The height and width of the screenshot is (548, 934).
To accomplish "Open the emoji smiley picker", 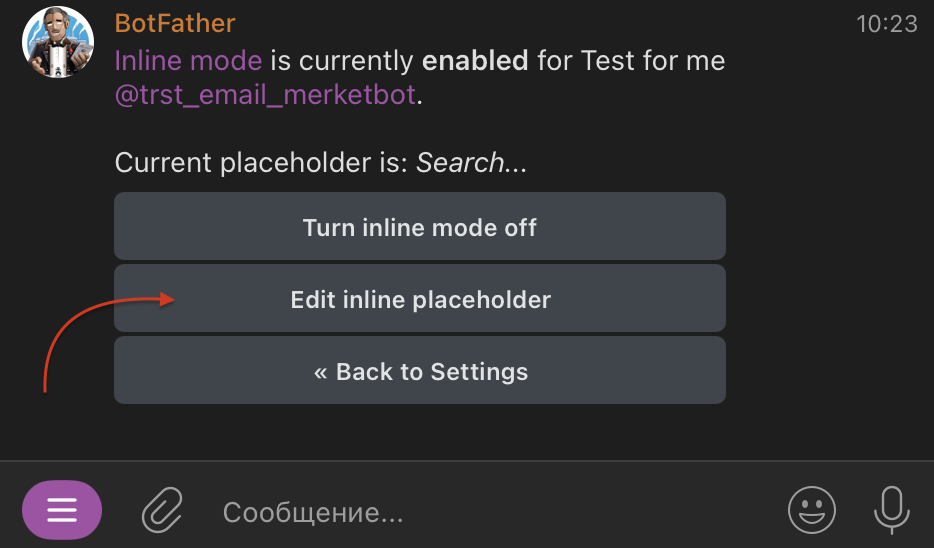I will pyautogui.click(x=811, y=510).
